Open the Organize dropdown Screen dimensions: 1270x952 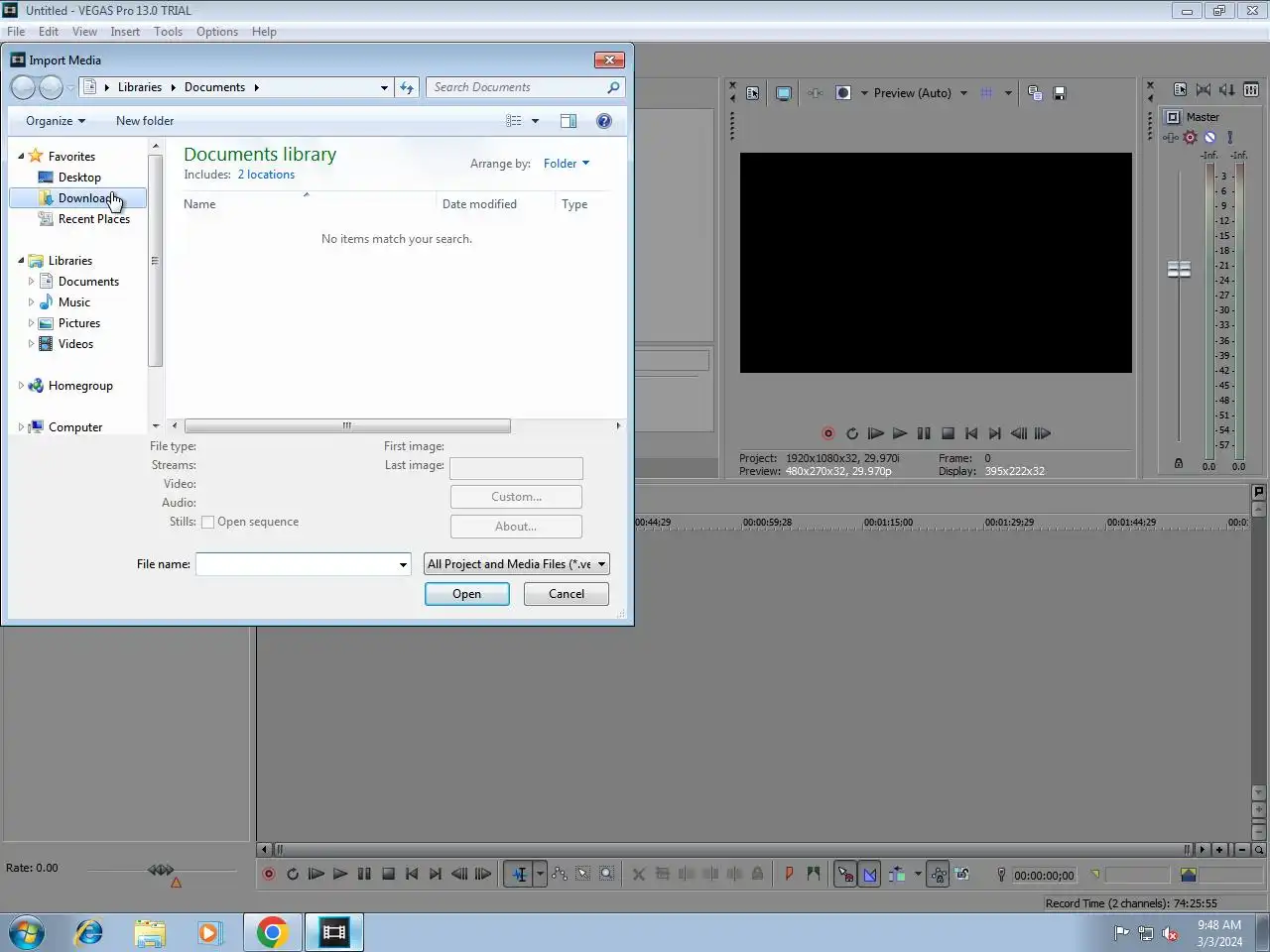(x=56, y=121)
